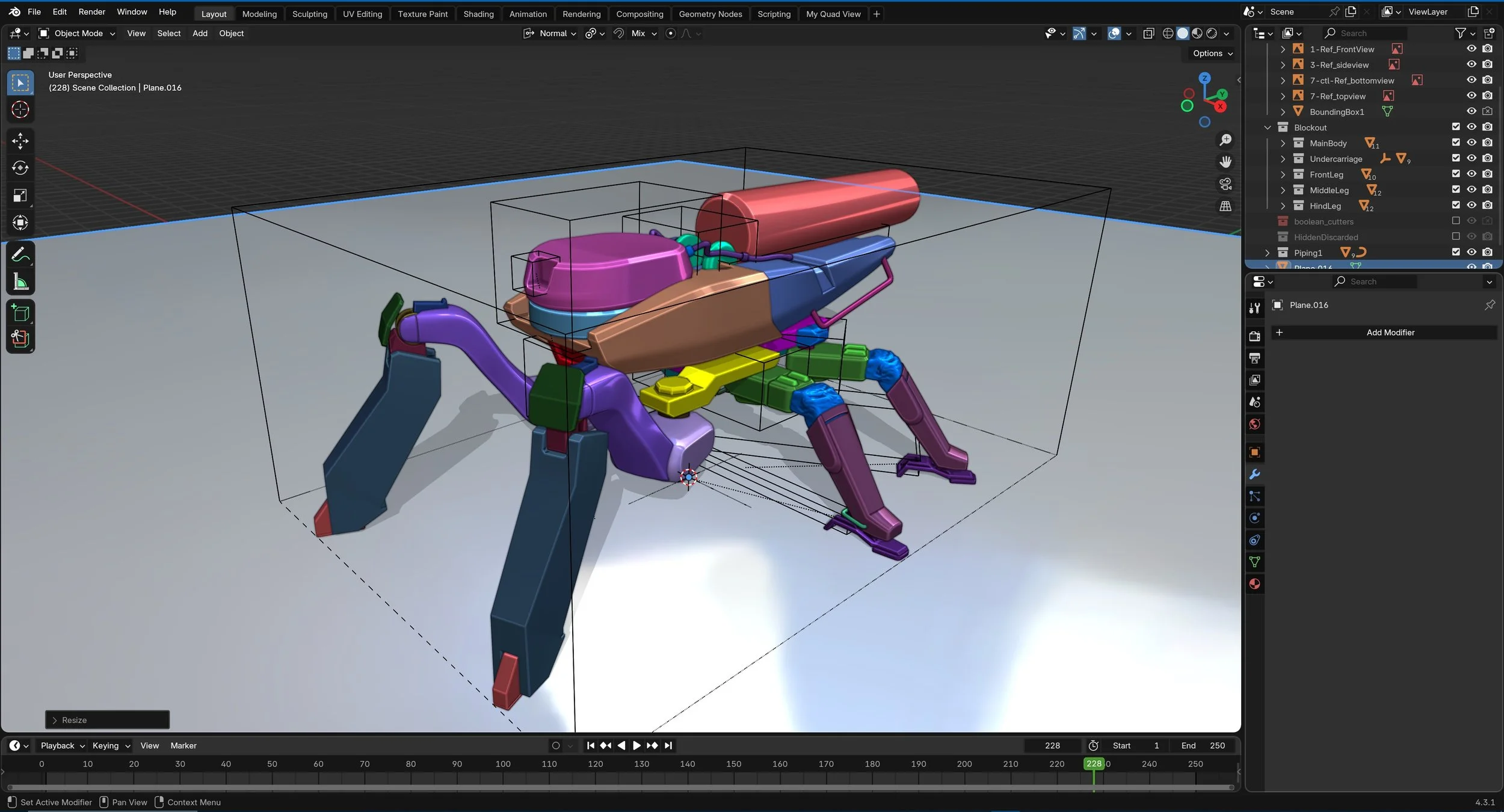
Task: Switch to the Sculpting workspace tab
Action: (309, 14)
